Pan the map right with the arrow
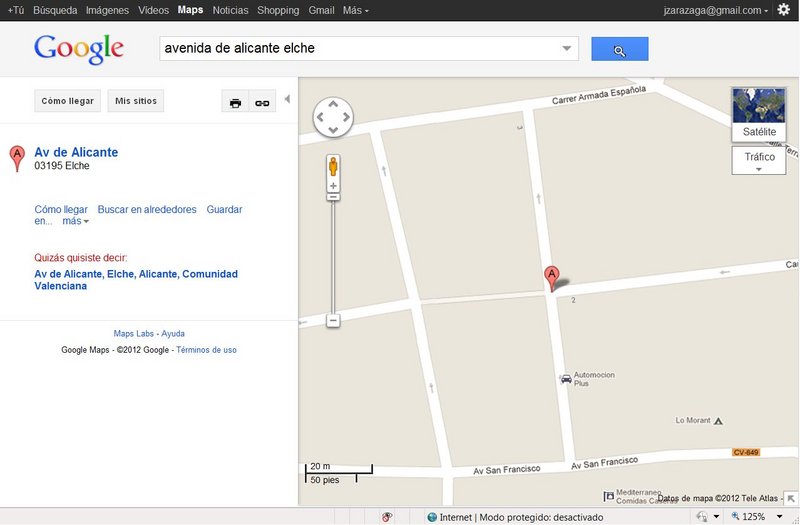The width and height of the screenshot is (800, 525). point(346,117)
